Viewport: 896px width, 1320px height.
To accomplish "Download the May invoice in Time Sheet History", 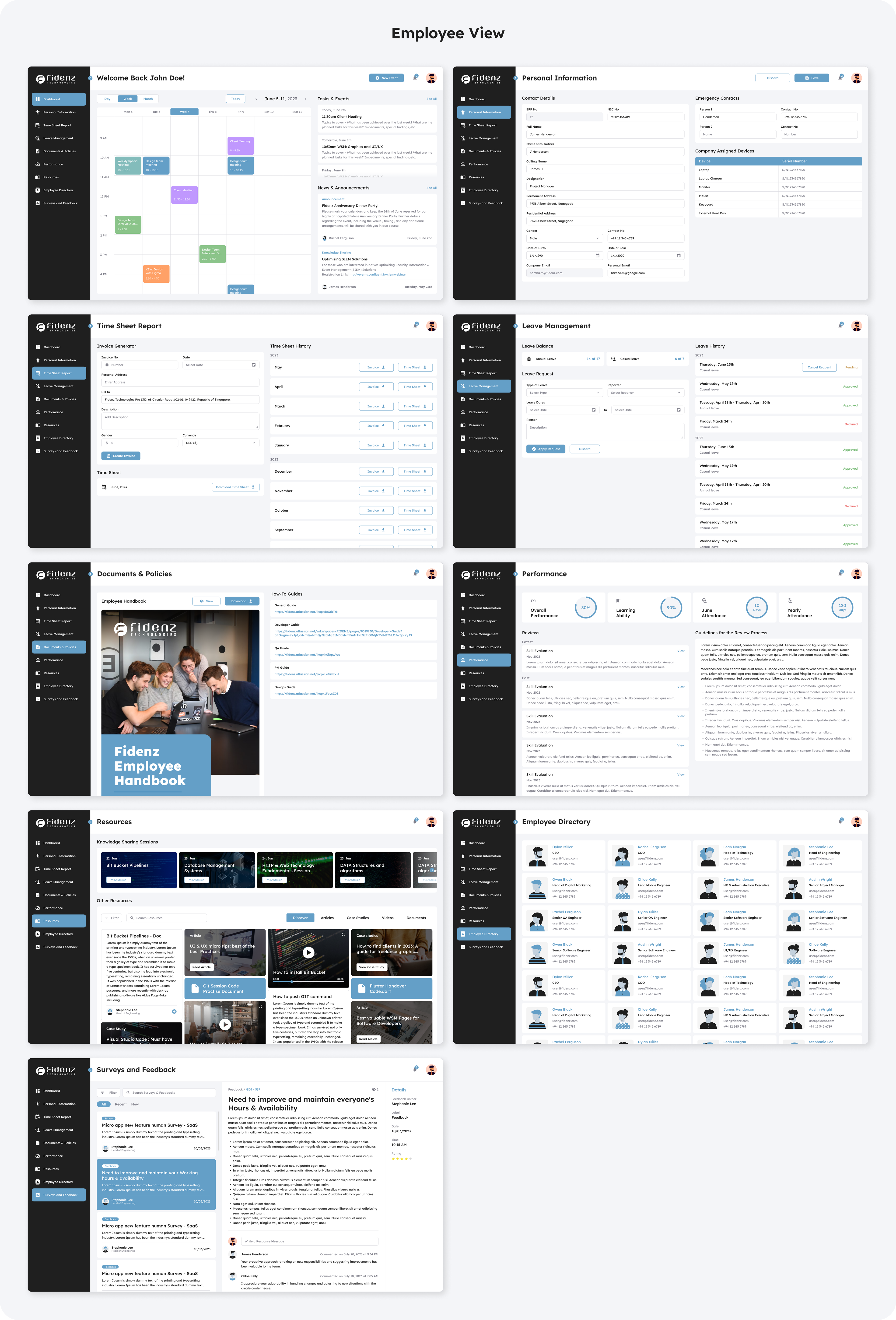I will click(376, 368).
